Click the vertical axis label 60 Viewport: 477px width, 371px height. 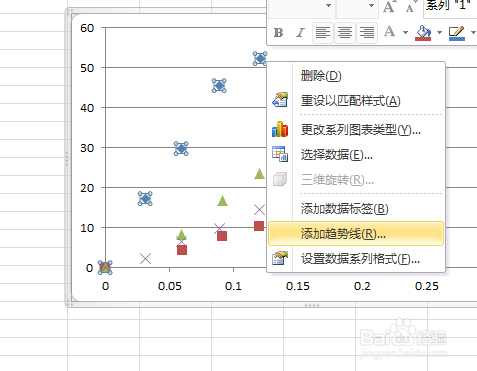[87, 28]
